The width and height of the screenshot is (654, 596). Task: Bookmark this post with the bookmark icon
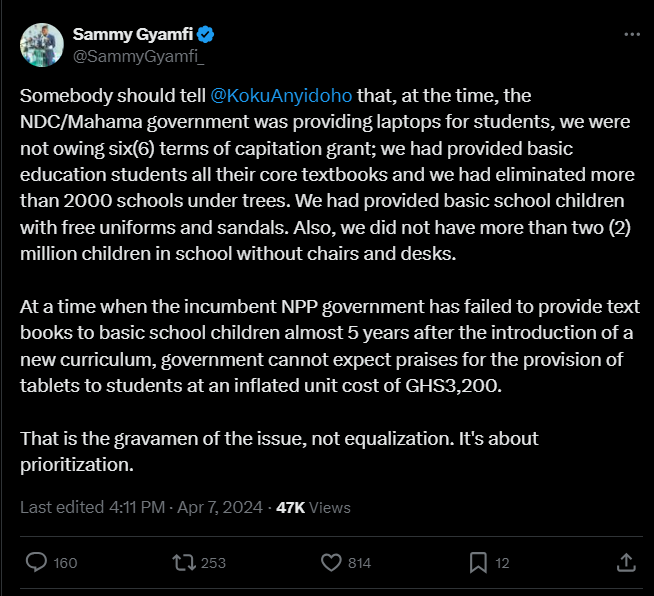click(478, 562)
